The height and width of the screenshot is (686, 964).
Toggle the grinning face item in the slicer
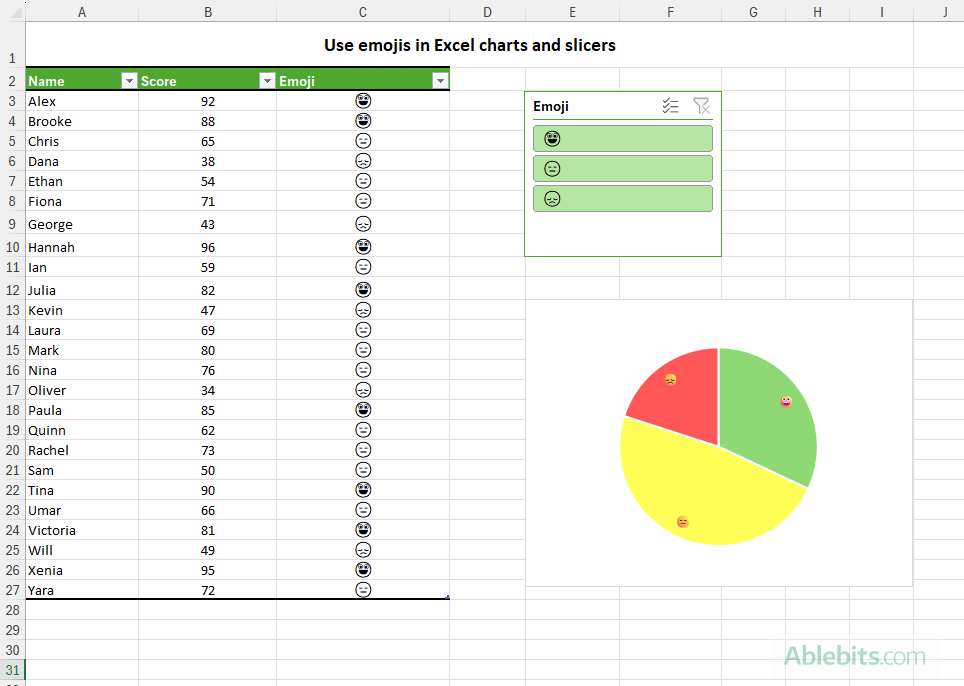[622, 138]
